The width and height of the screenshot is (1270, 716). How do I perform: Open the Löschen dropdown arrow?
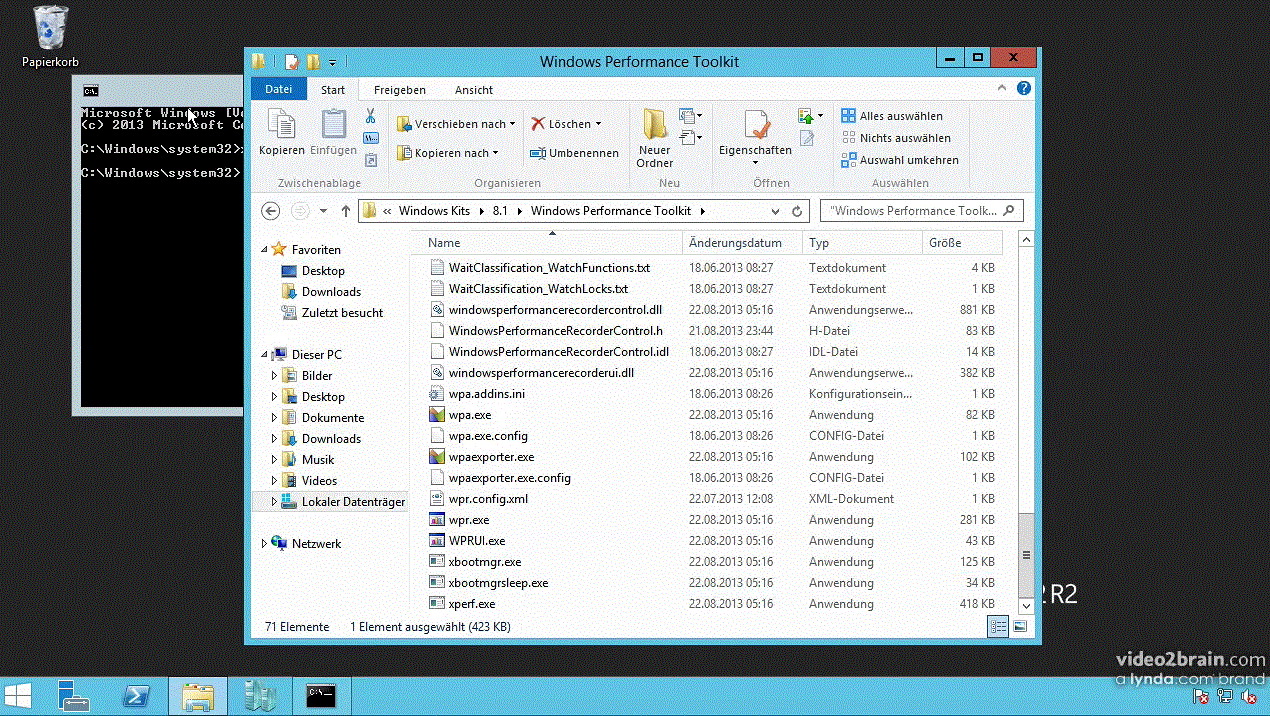click(598, 124)
